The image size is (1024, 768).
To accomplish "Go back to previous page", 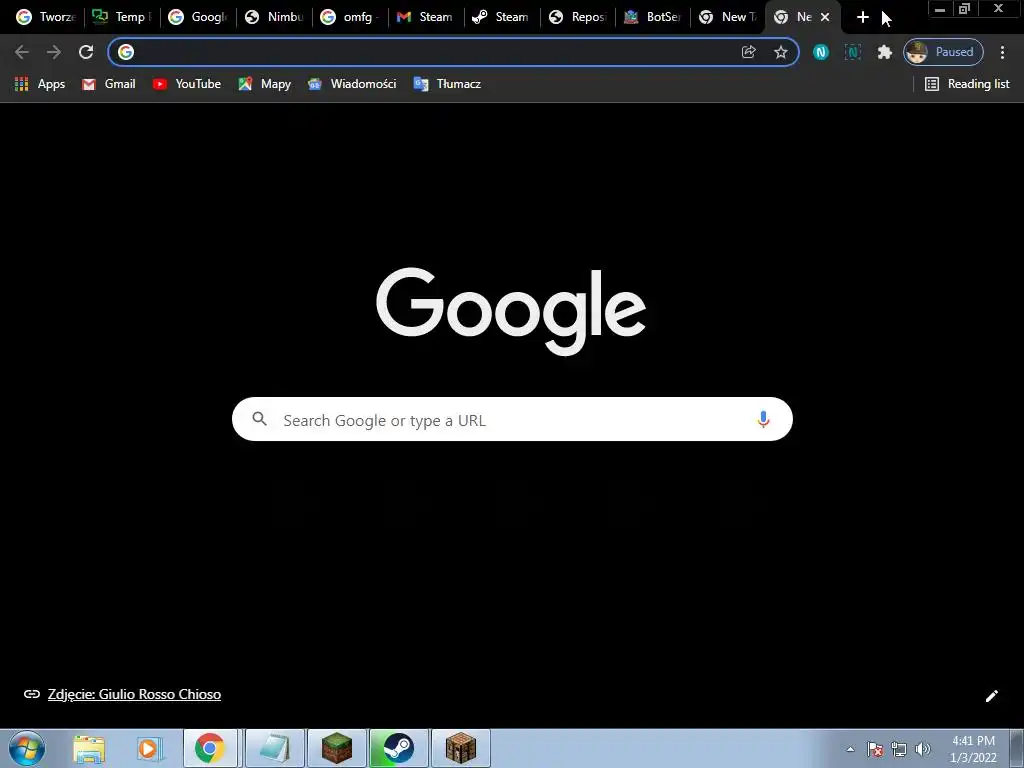I will [x=22, y=52].
